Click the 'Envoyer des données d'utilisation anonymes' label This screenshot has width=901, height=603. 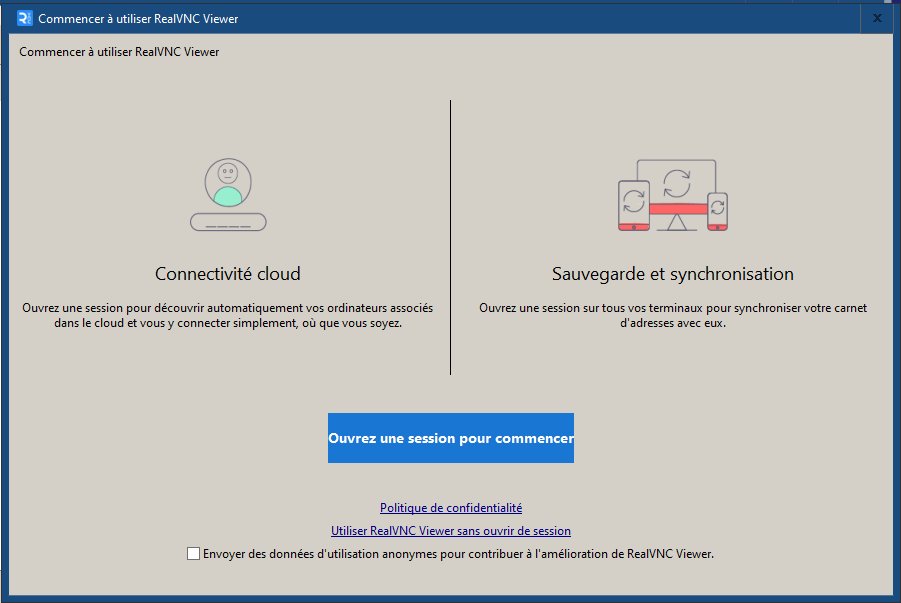coord(458,554)
